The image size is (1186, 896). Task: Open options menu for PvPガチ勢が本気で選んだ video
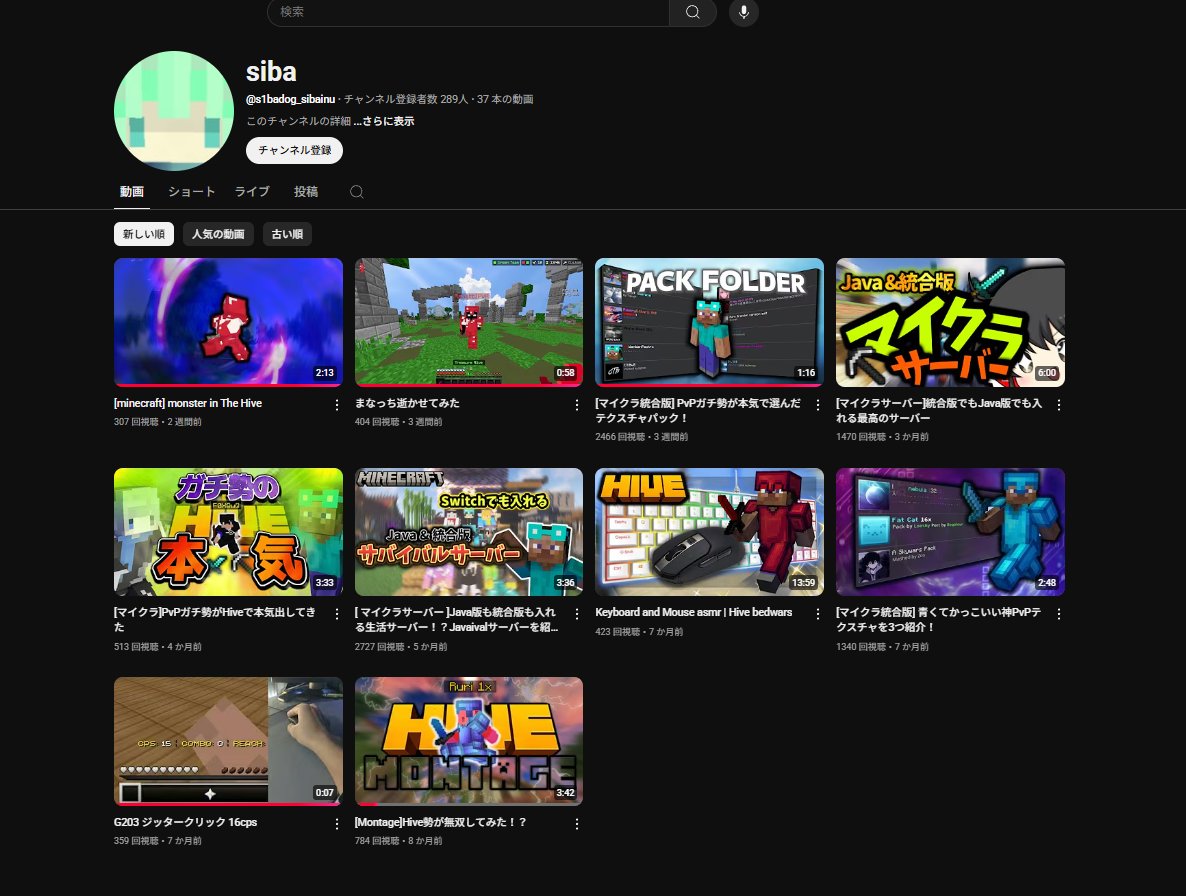pos(818,405)
